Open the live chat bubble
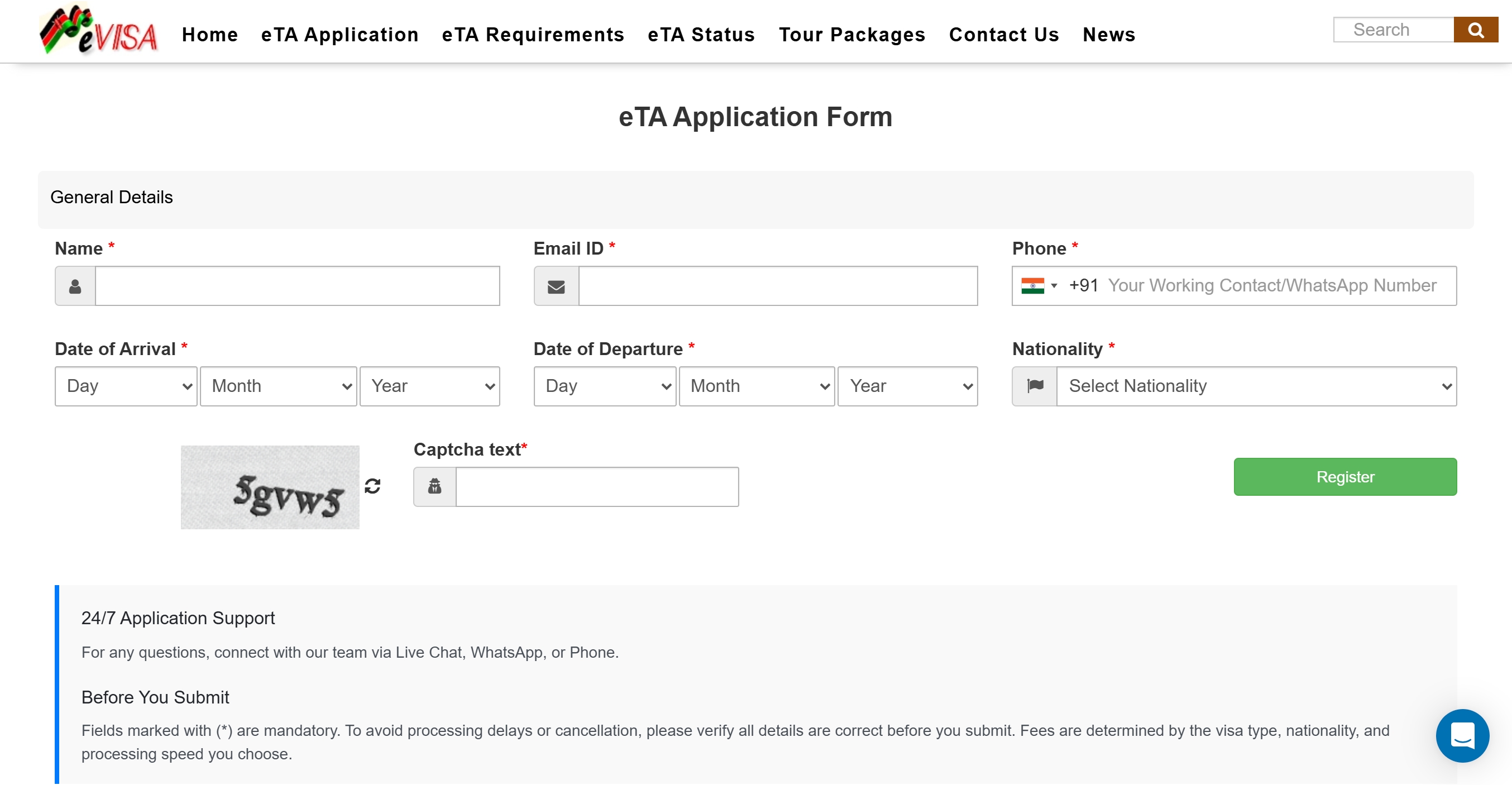The image size is (1512, 785). (x=1462, y=735)
